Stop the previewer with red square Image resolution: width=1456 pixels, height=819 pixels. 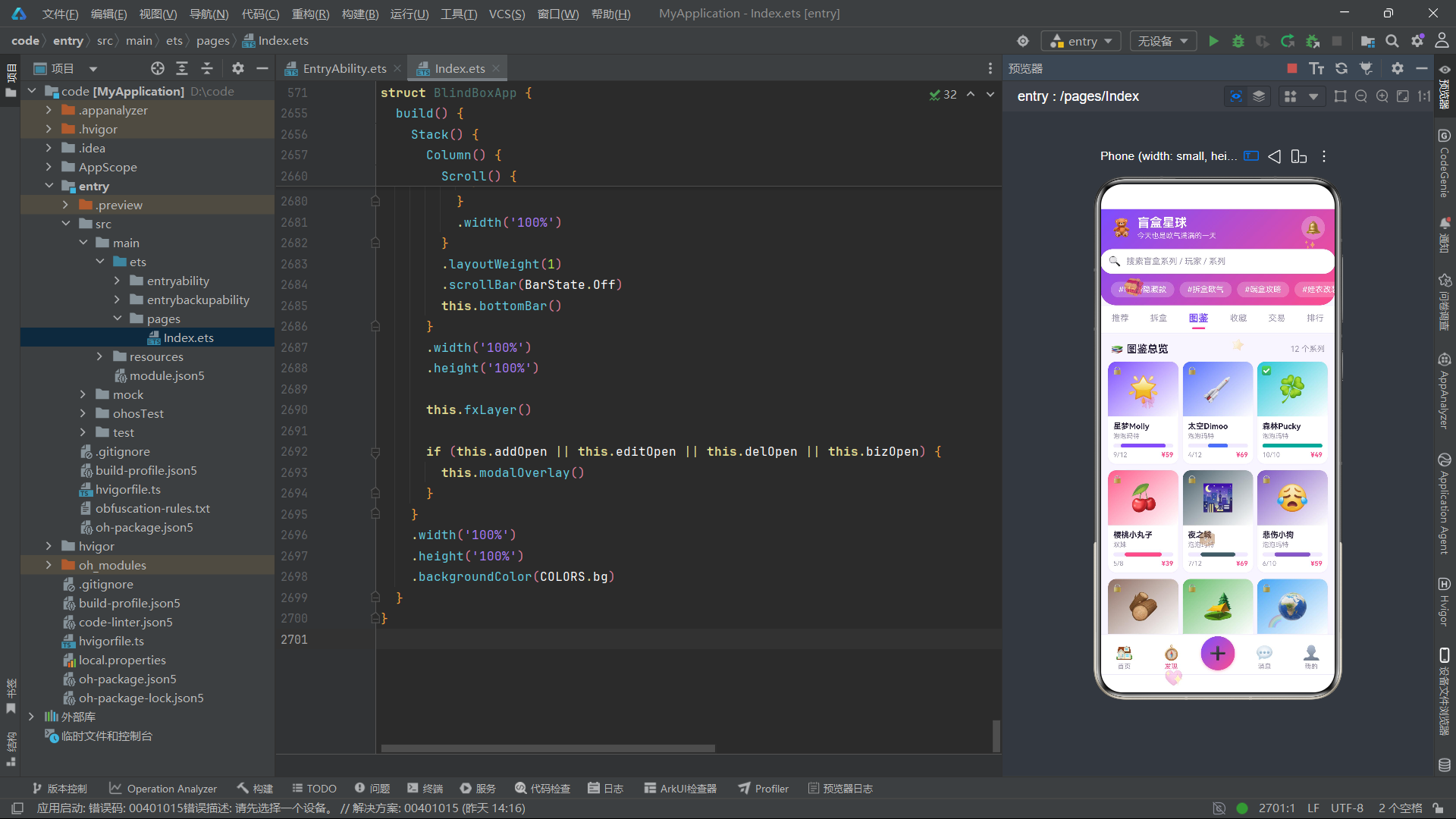(1292, 68)
